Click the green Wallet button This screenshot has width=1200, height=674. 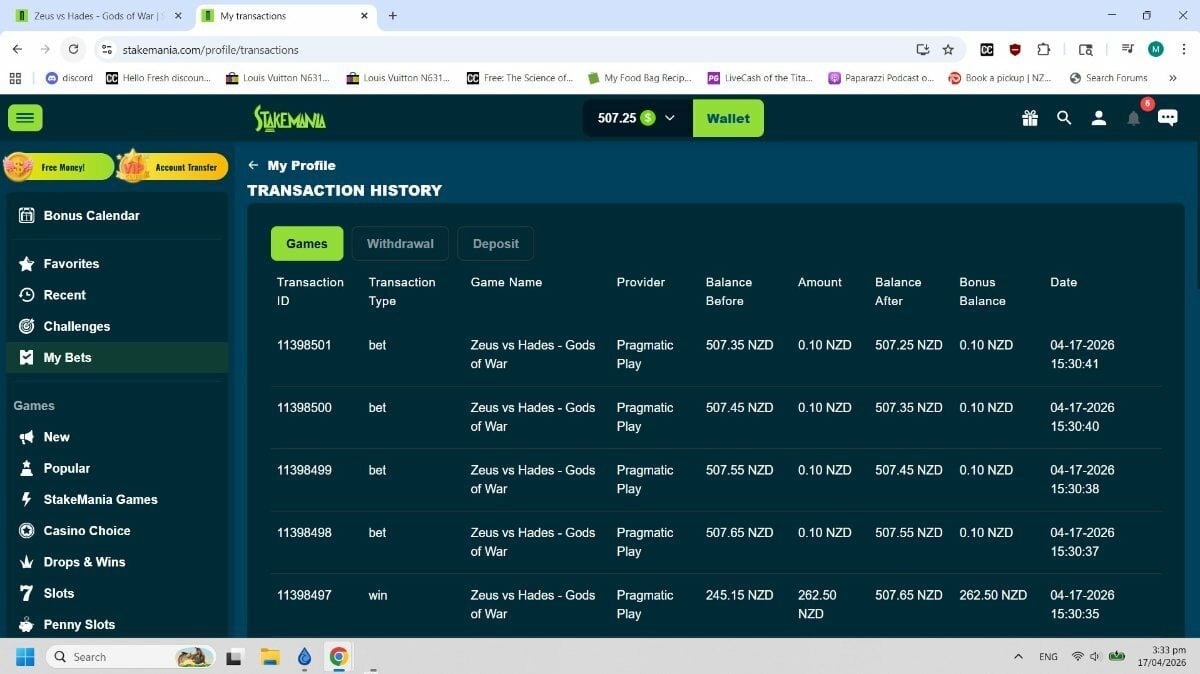(x=727, y=118)
